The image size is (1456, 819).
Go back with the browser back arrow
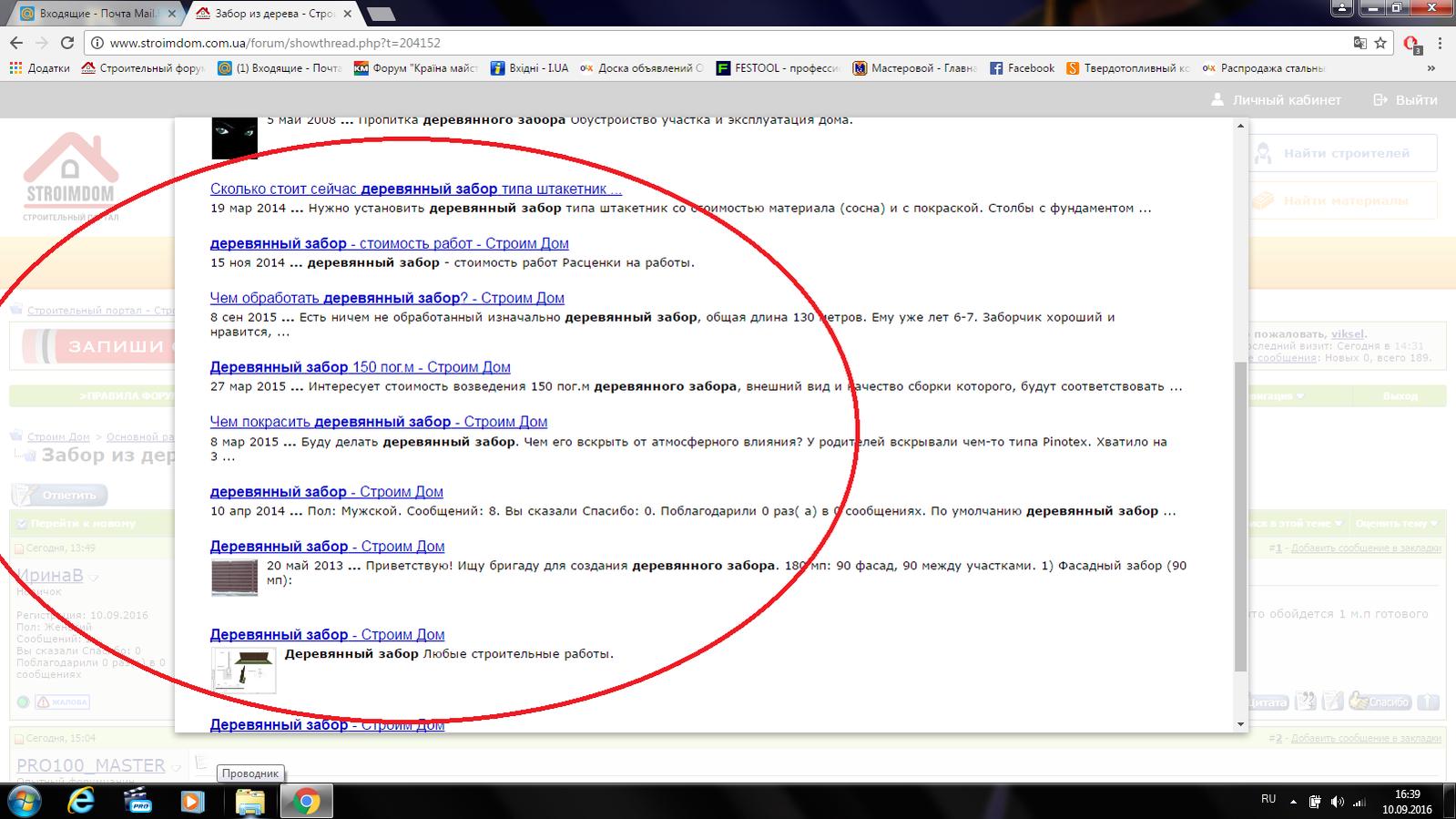pyautogui.click(x=16, y=43)
